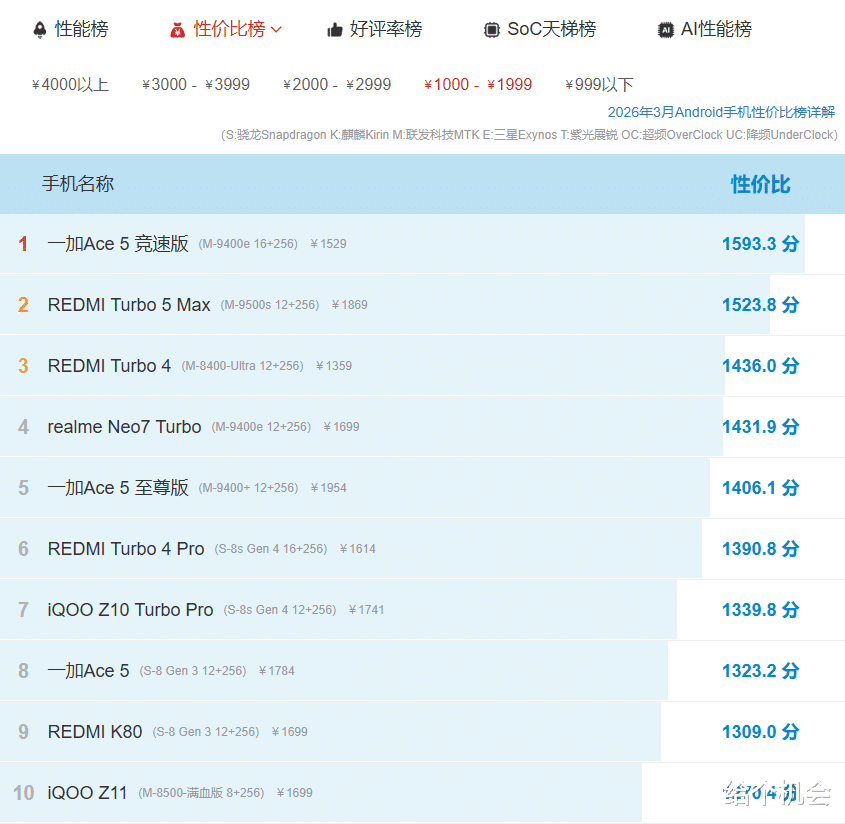
Task: Click the 性价比 column header
Action: (x=760, y=184)
